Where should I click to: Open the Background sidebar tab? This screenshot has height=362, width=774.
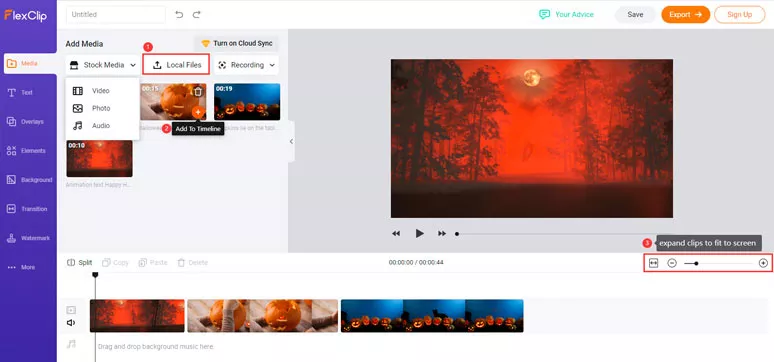click(x=29, y=180)
